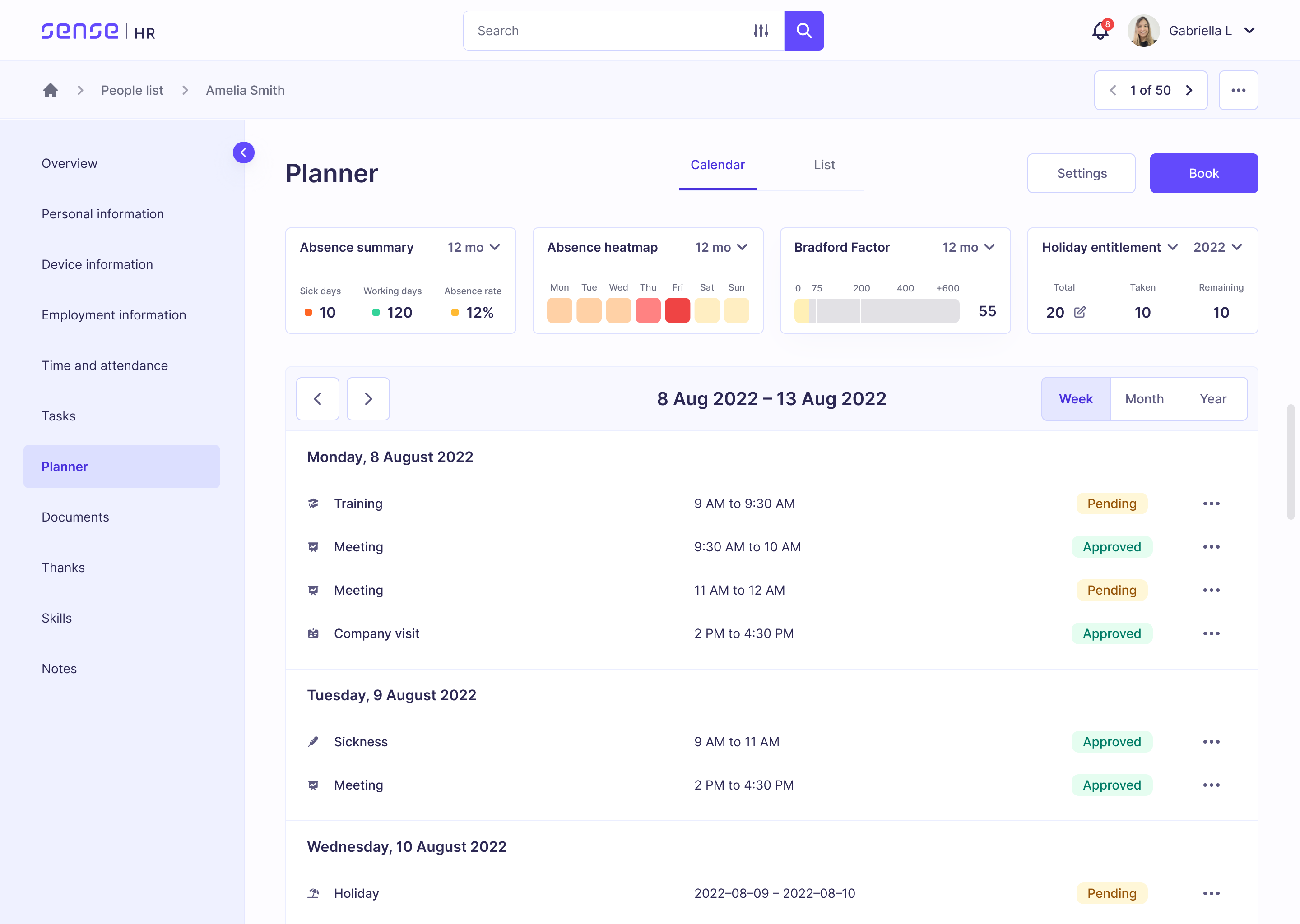This screenshot has width=1300, height=924.
Task: Edit the holiday entitlement total
Action: pyautogui.click(x=1080, y=312)
